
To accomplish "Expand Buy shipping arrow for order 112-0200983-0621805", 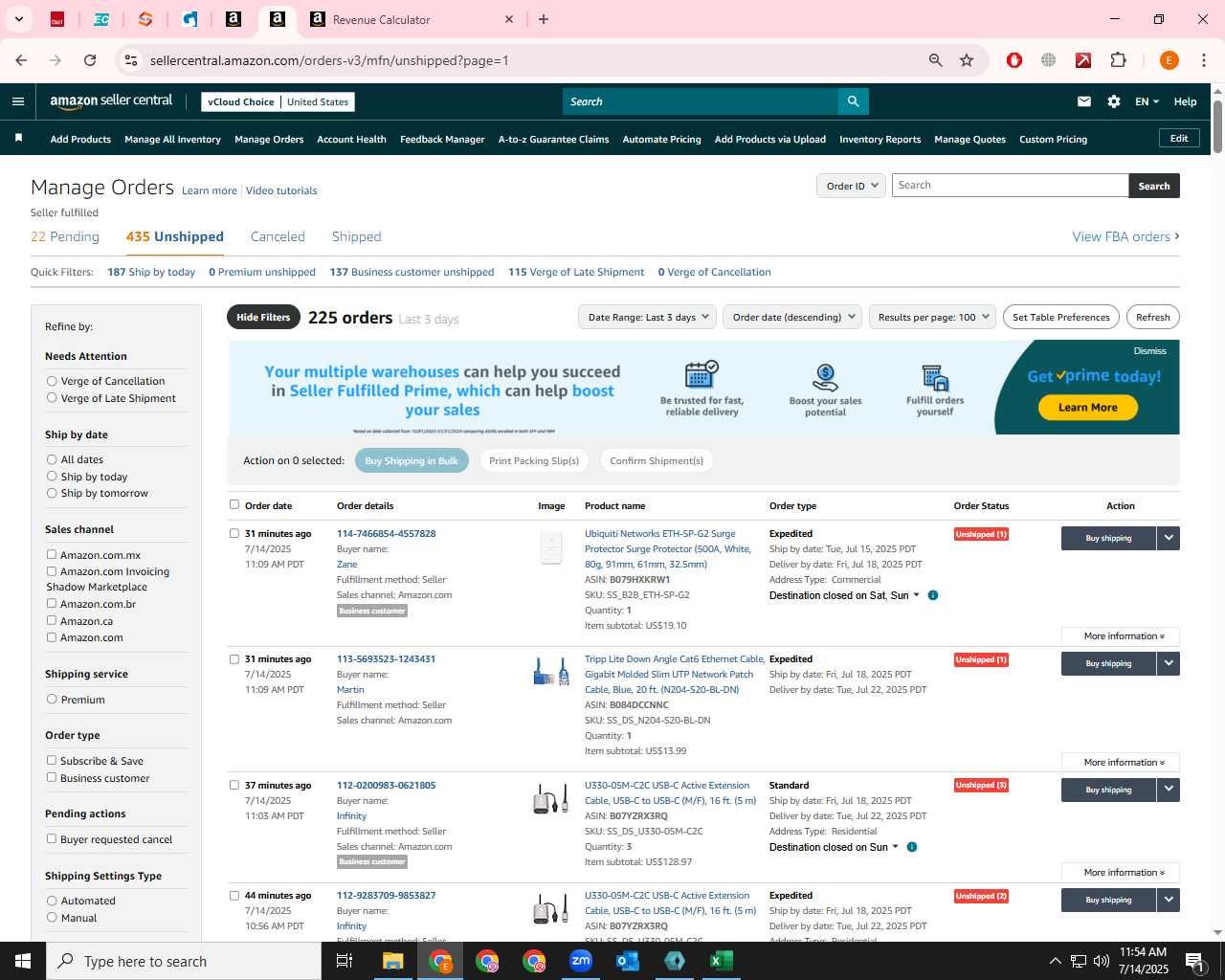I will tap(1169, 790).
